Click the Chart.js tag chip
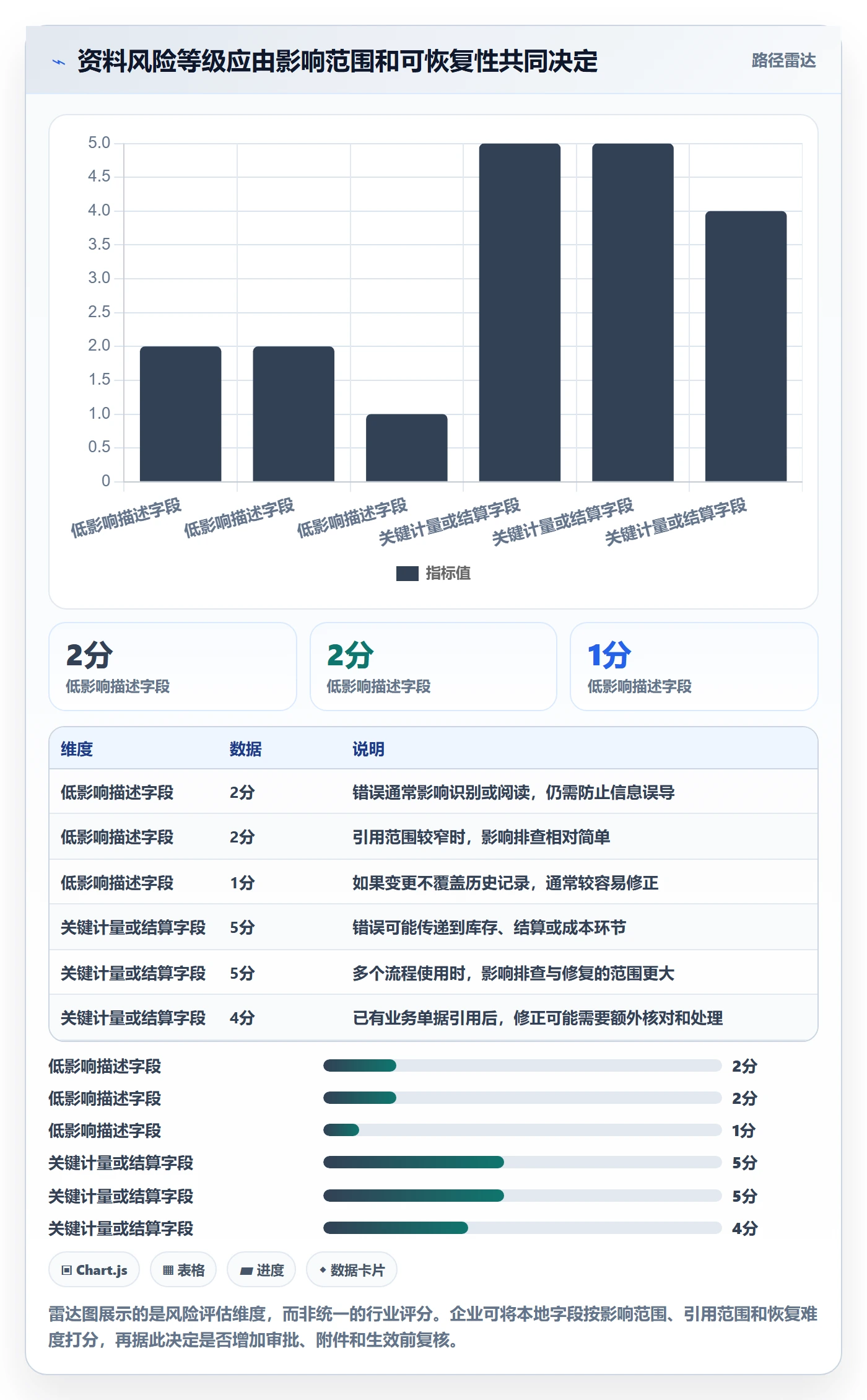The width and height of the screenshot is (867, 1400). click(x=94, y=1270)
